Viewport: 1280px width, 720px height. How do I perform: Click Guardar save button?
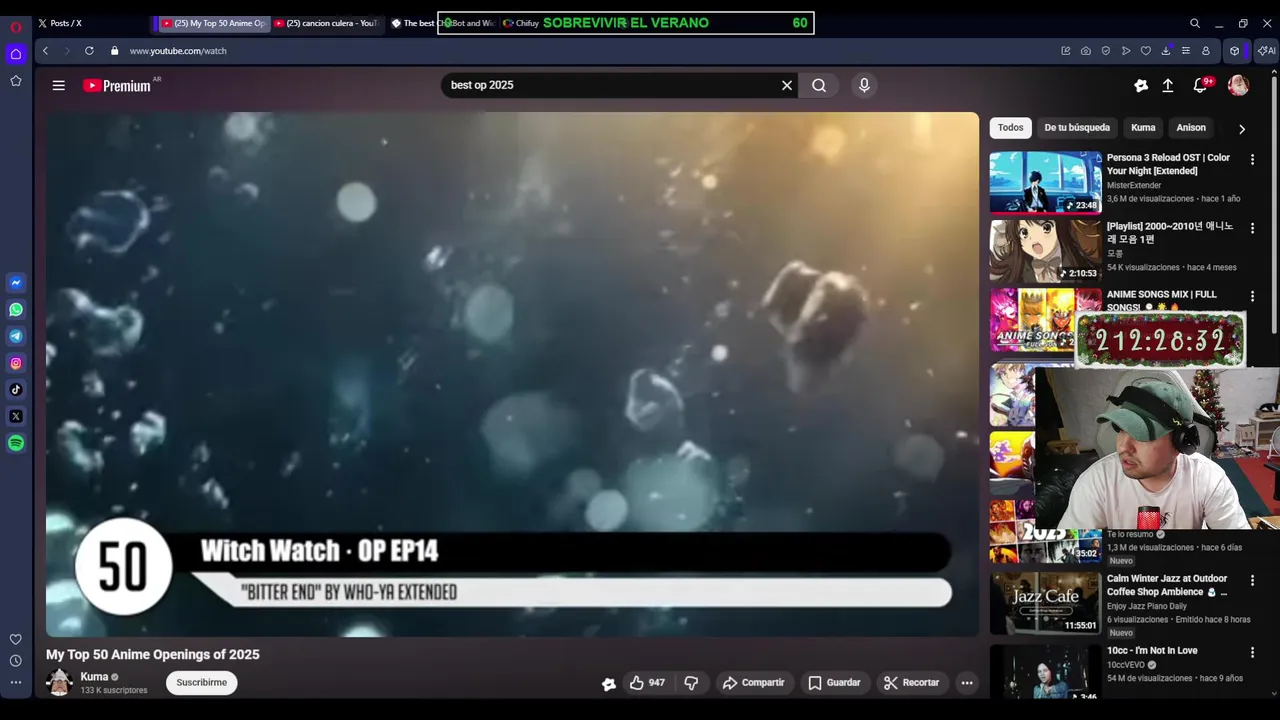(x=834, y=683)
